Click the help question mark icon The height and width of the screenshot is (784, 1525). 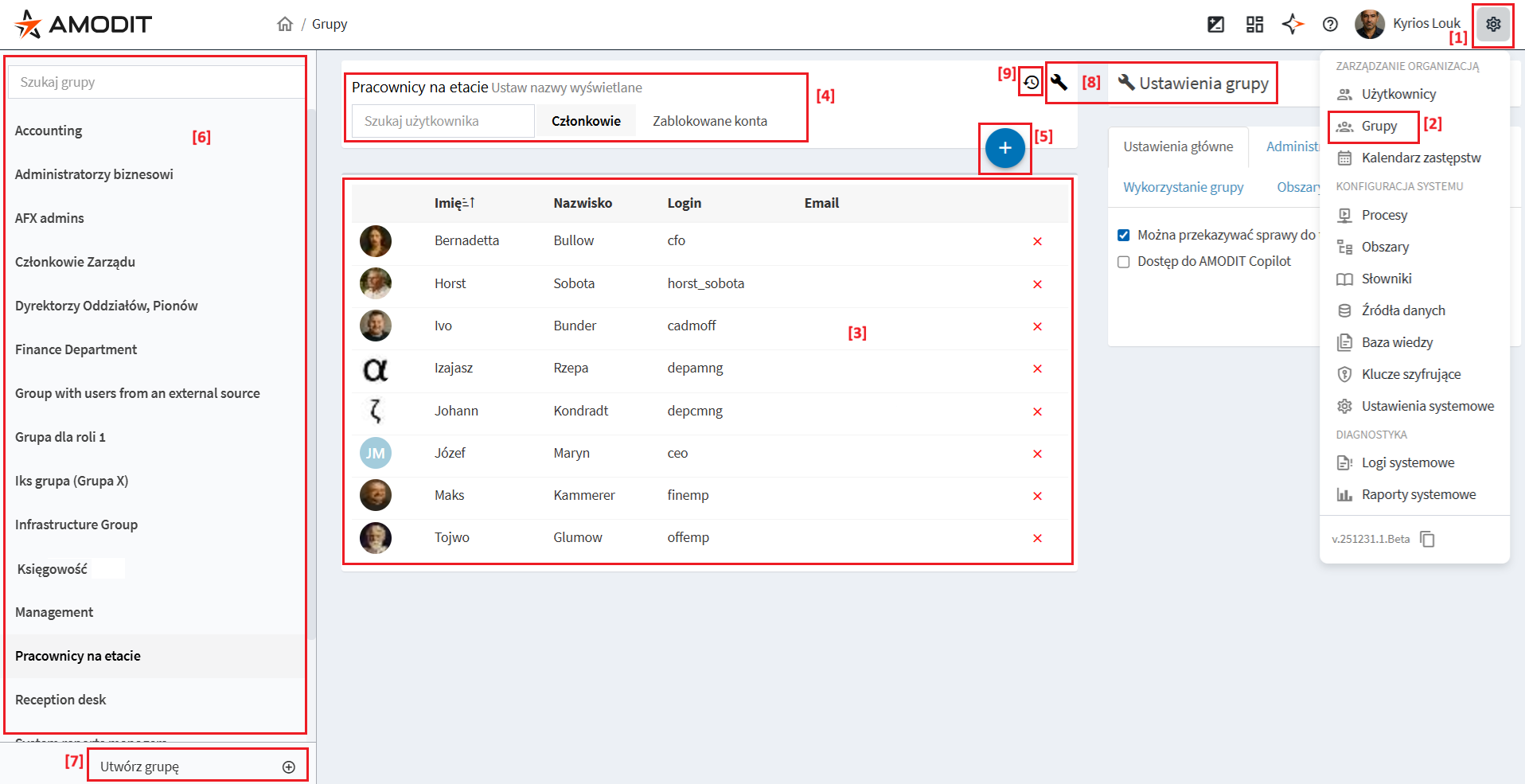[1330, 25]
